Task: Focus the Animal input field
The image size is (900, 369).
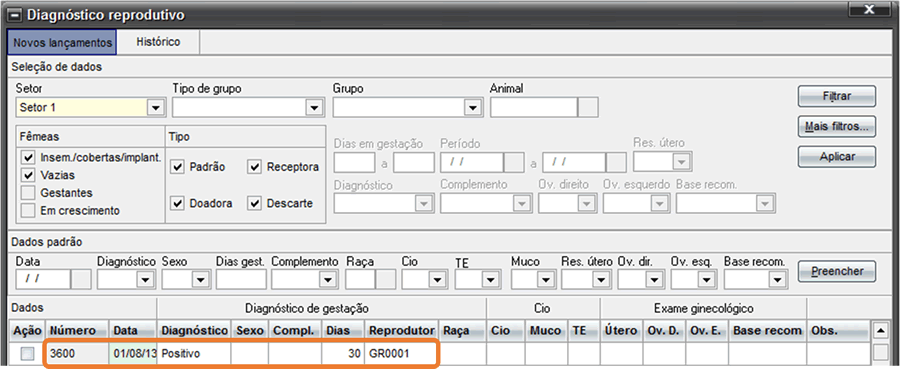Action: pos(533,107)
